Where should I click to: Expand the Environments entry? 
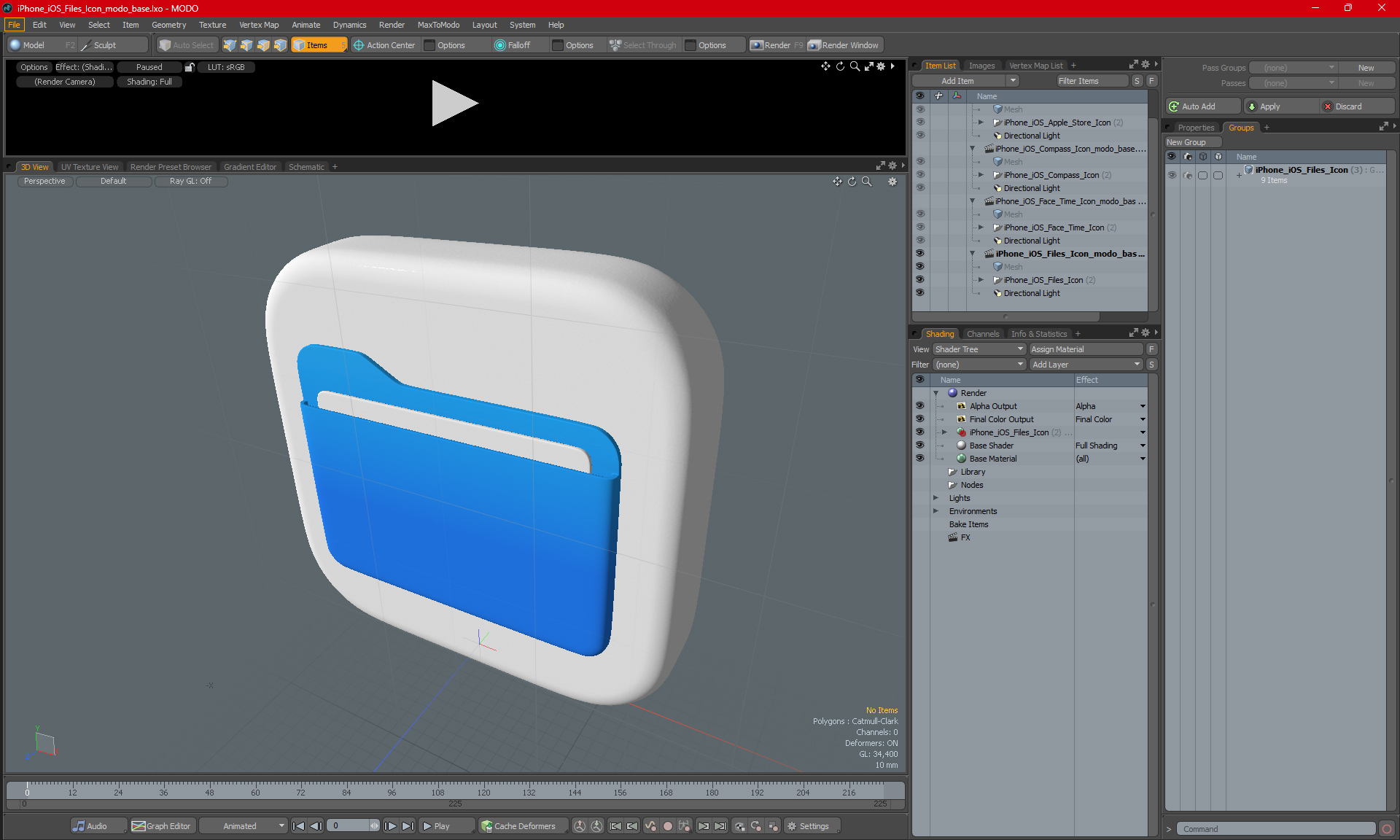(936, 511)
